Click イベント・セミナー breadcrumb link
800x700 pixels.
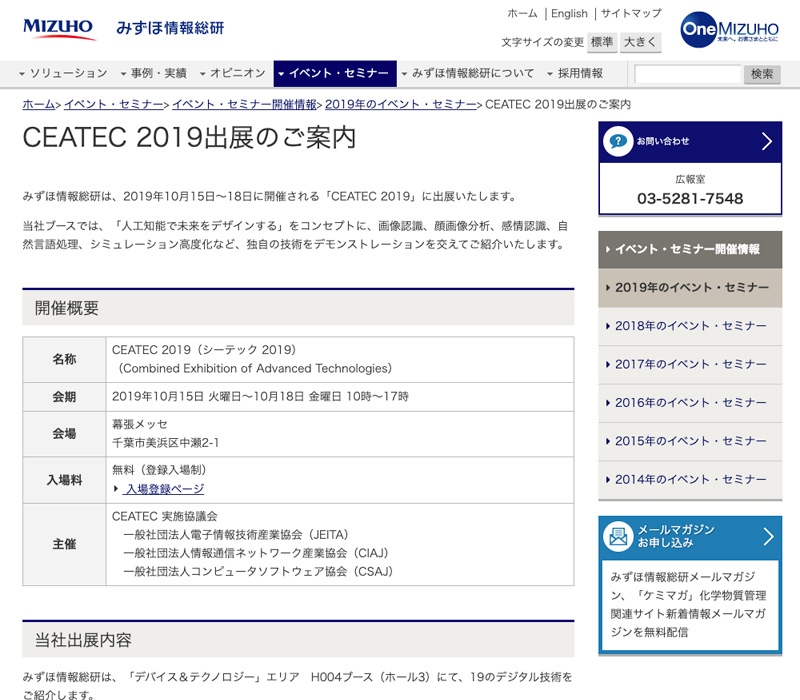114,104
